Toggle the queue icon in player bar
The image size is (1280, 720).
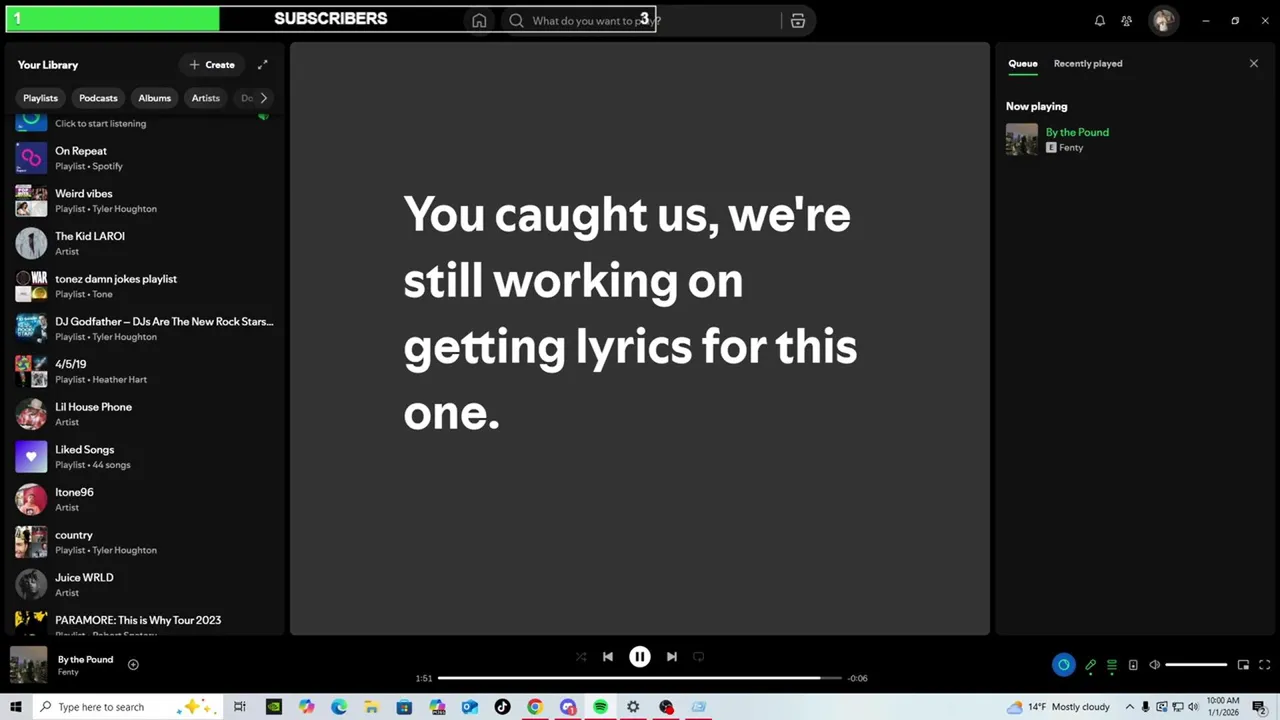tap(1112, 665)
